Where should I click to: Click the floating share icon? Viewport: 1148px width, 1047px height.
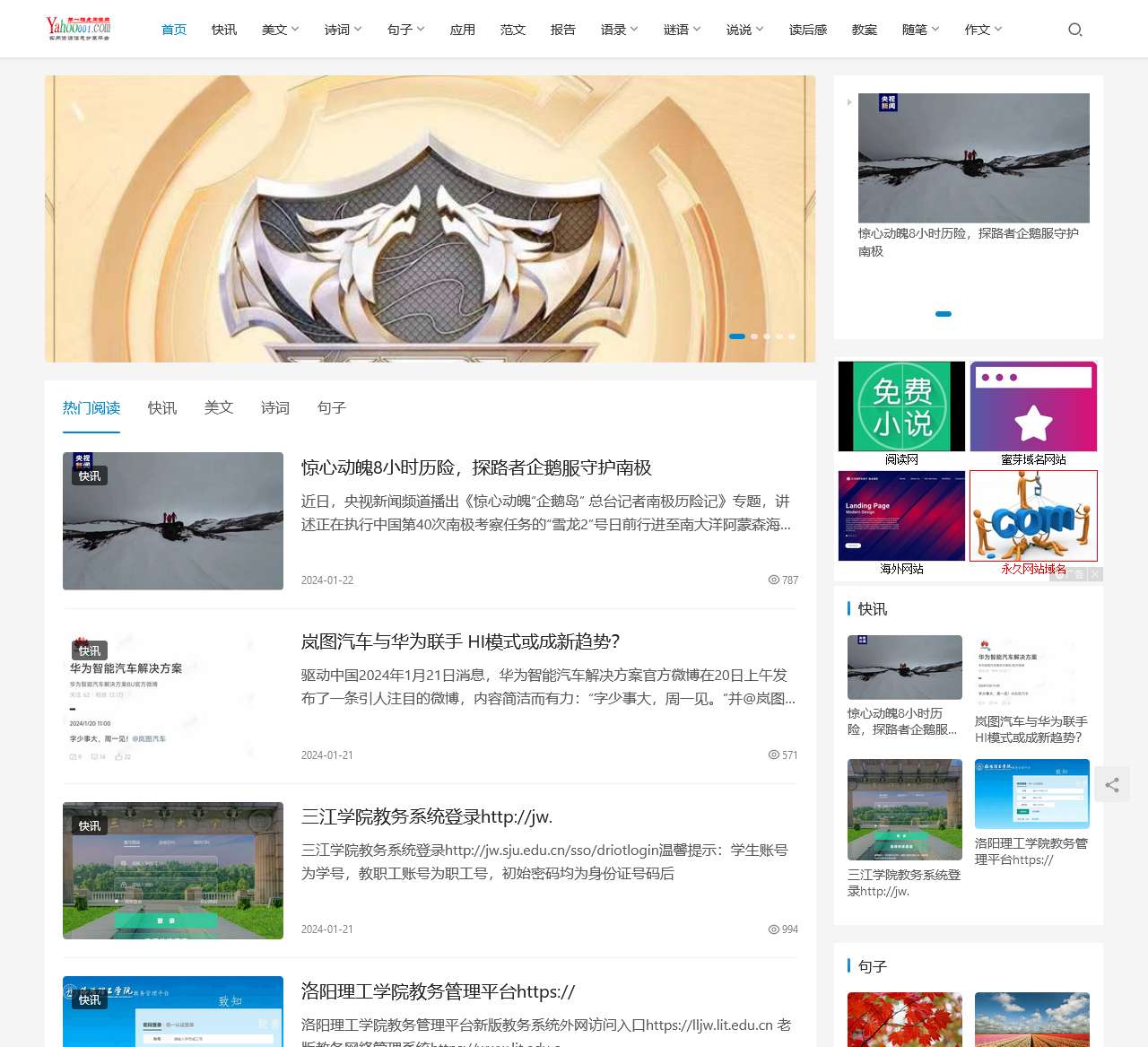click(x=1112, y=785)
